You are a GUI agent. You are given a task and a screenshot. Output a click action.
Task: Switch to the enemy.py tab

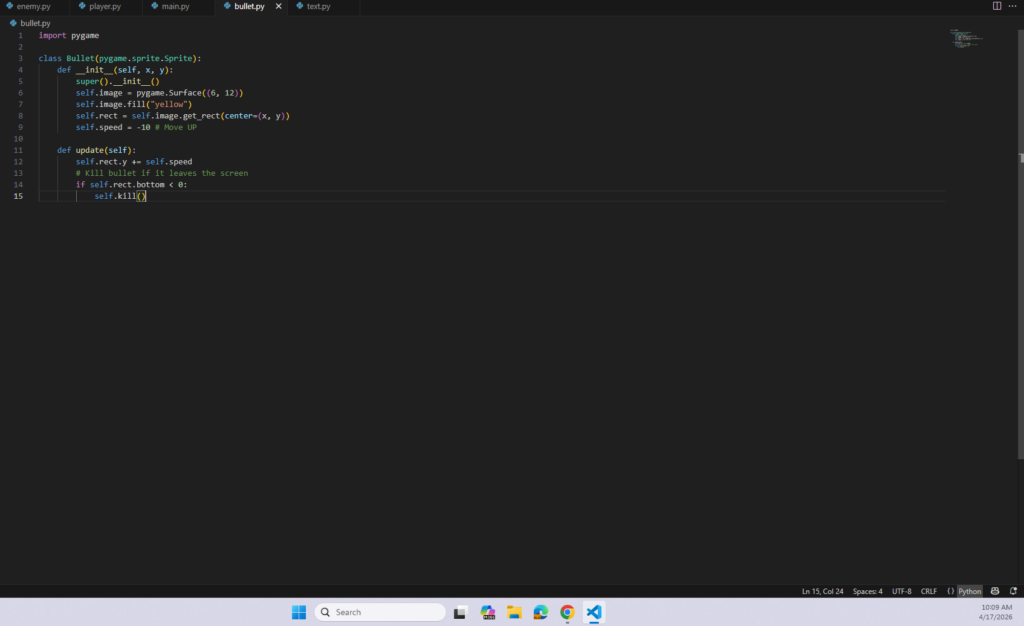[33, 7]
